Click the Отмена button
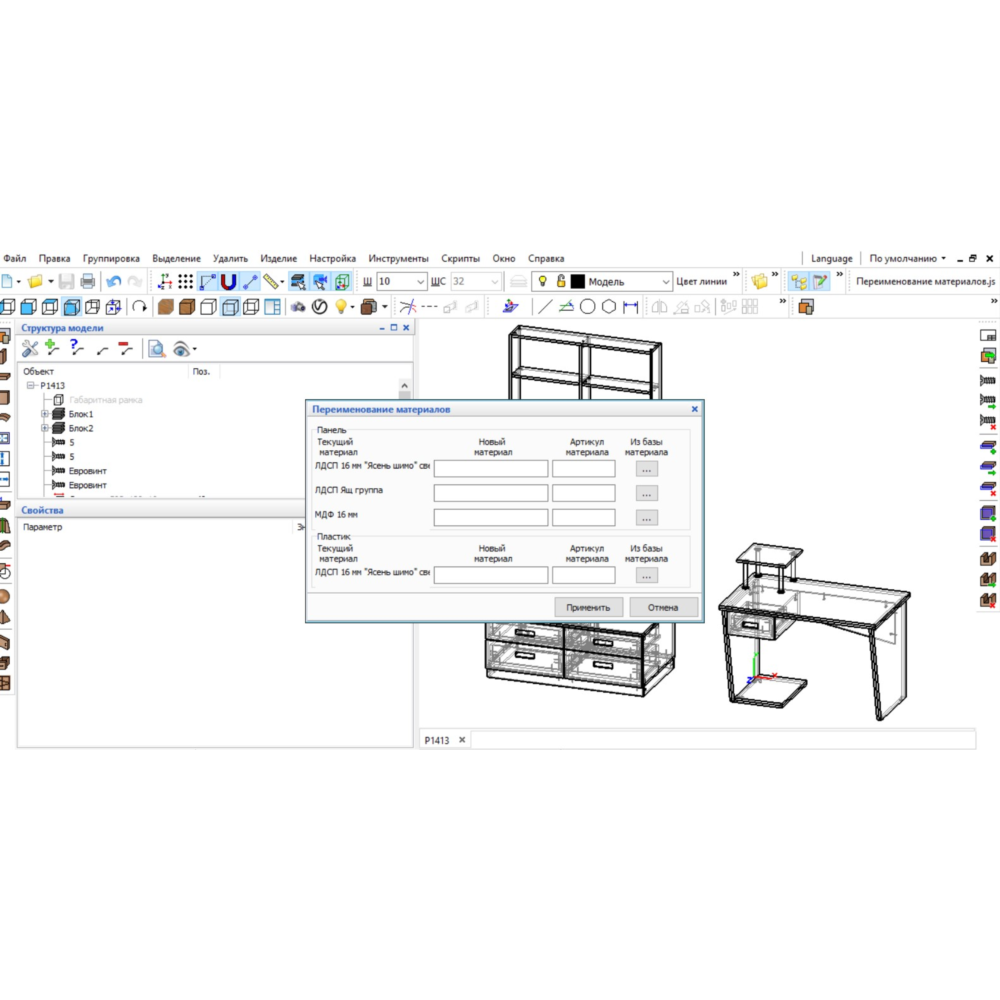1000x1000 pixels. coord(663,607)
